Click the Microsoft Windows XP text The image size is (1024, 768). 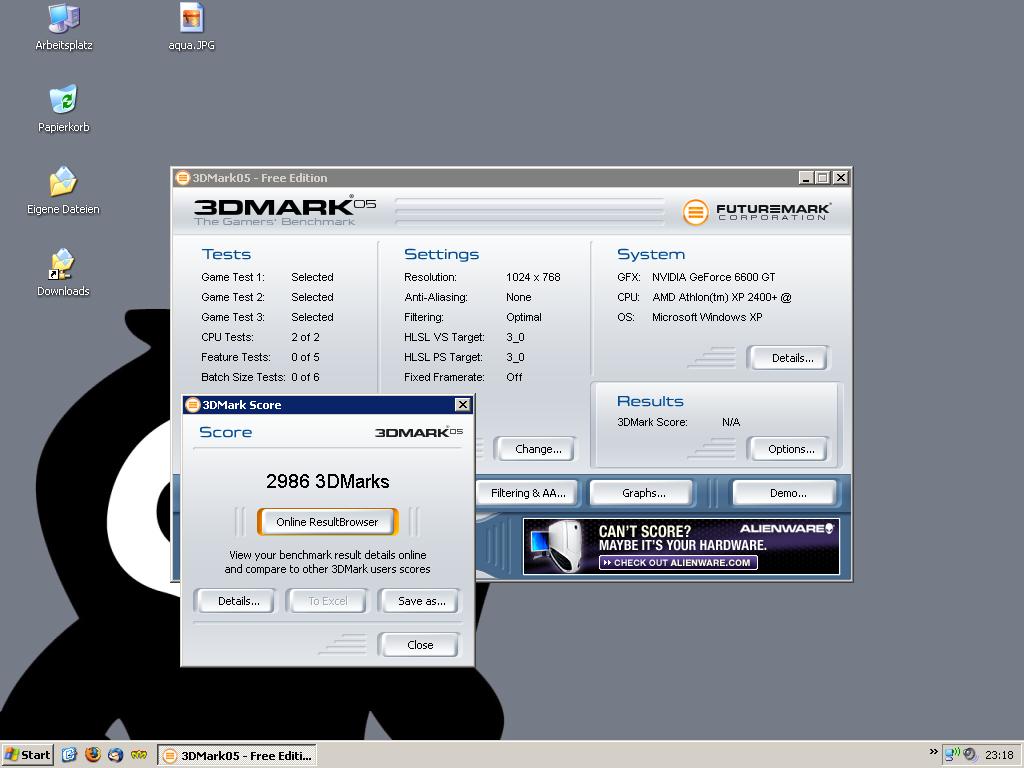(707, 317)
